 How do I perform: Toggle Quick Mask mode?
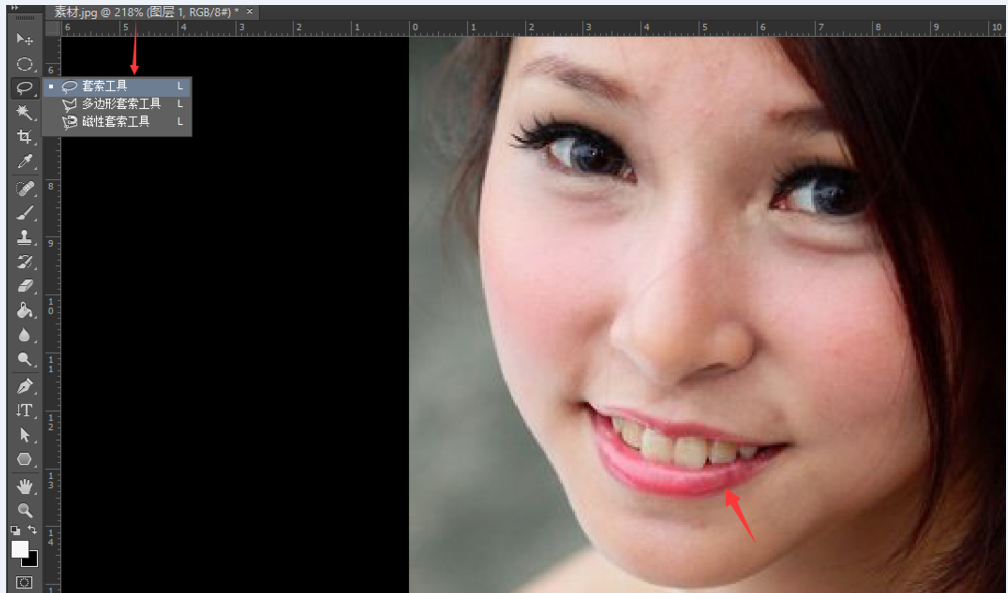(x=24, y=583)
